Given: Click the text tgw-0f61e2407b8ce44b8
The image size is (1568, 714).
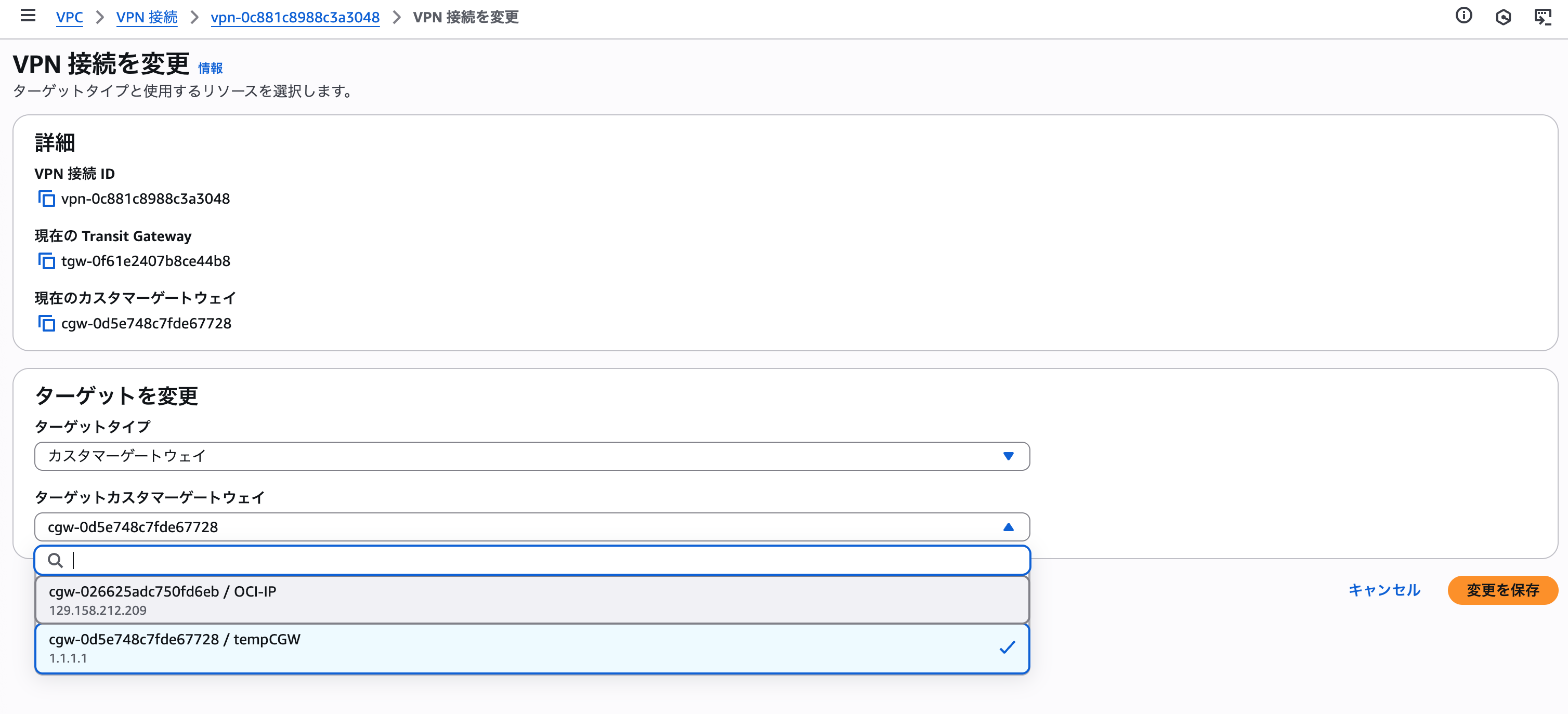Looking at the screenshot, I should (x=146, y=261).
